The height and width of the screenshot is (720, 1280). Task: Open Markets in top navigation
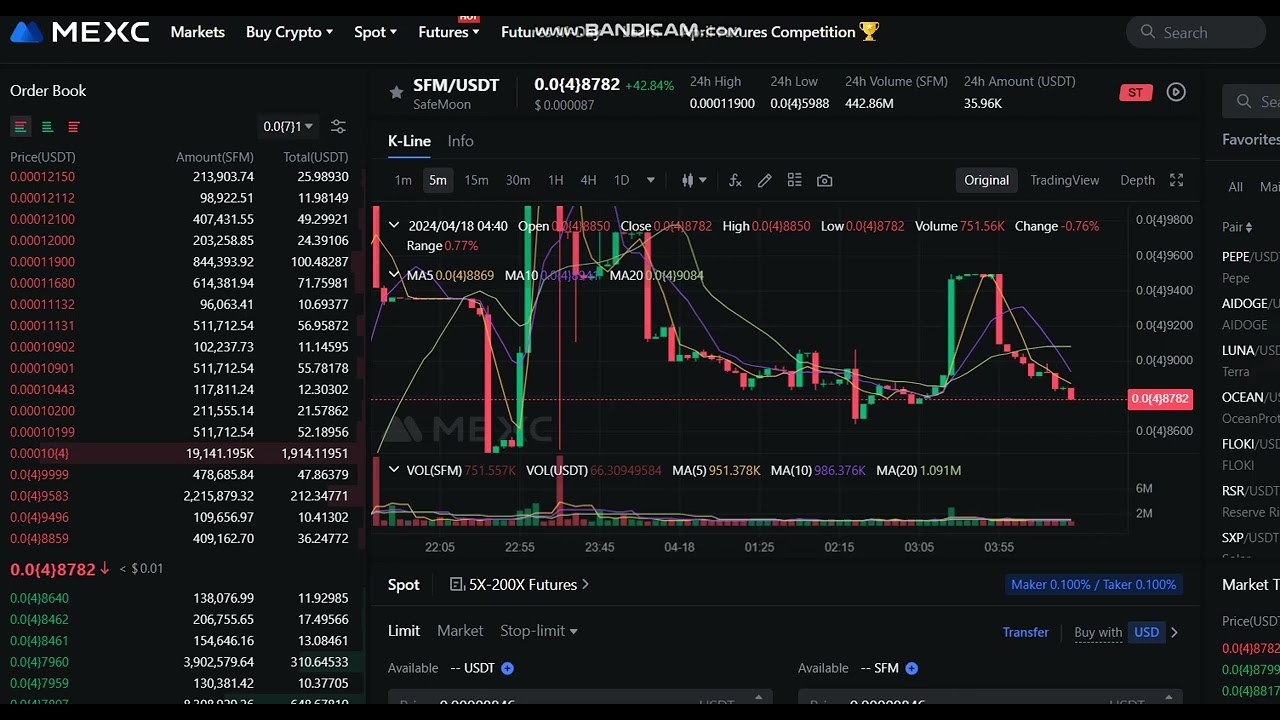pyautogui.click(x=197, y=32)
